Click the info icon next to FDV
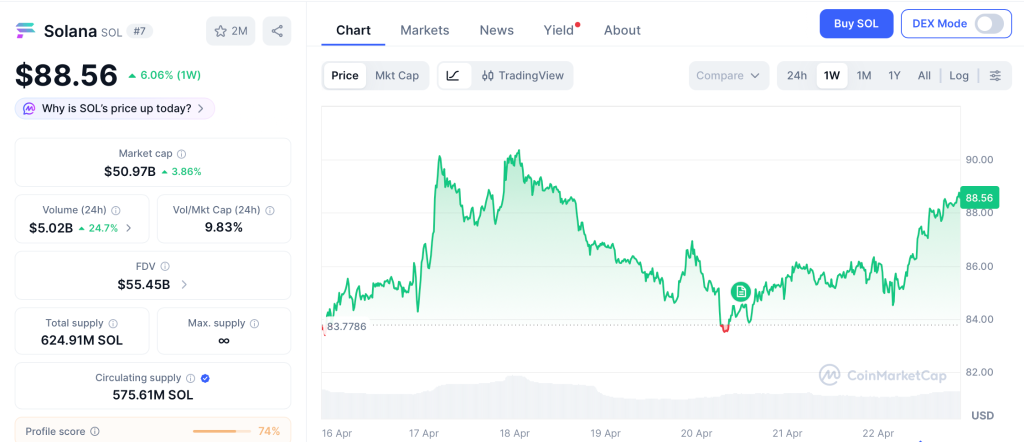 pyautogui.click(x=165, y=266)
